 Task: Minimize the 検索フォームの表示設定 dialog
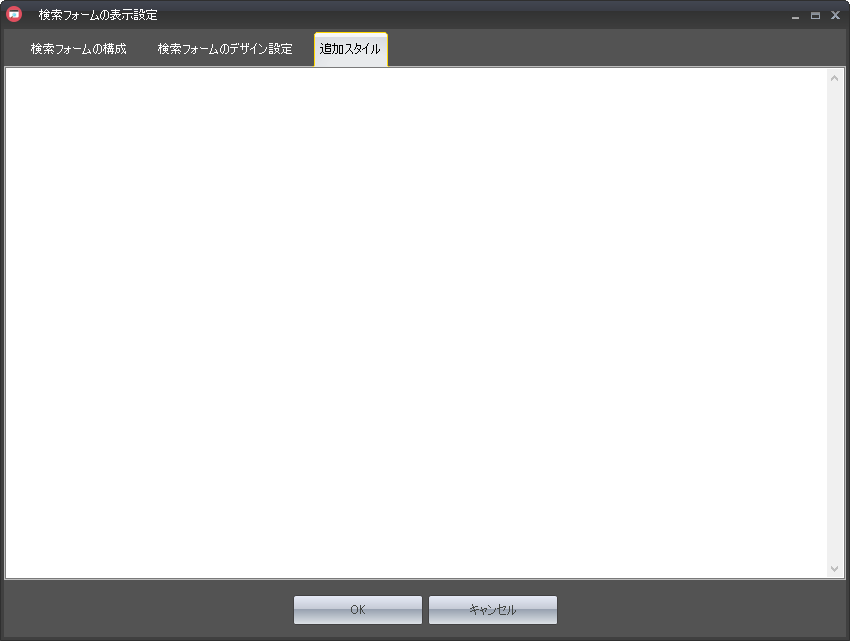[x=796, y=16]
